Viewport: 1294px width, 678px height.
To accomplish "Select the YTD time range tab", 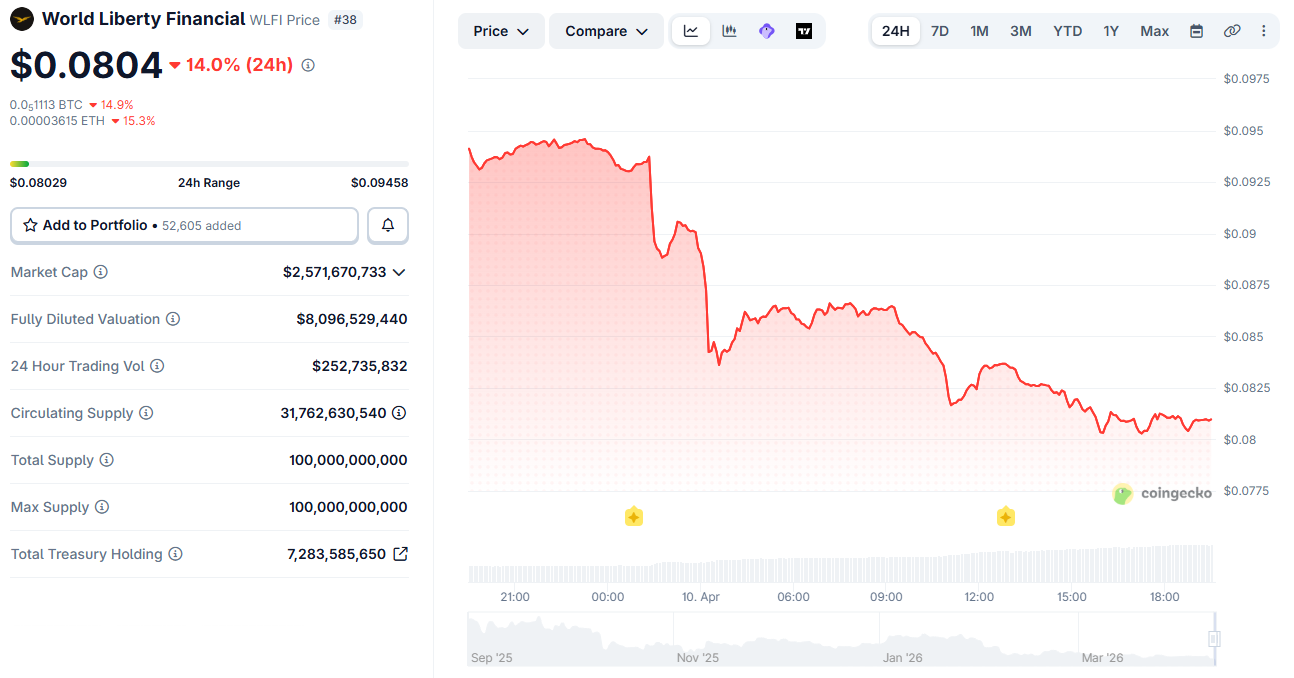I will [x=1067, y=31].
